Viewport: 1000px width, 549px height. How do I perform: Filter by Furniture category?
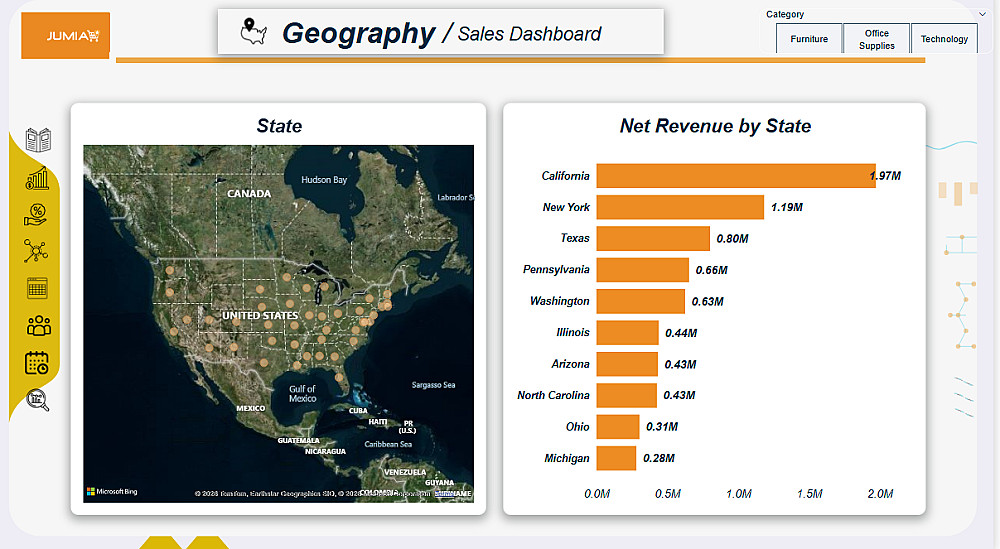tap(809, 38)
